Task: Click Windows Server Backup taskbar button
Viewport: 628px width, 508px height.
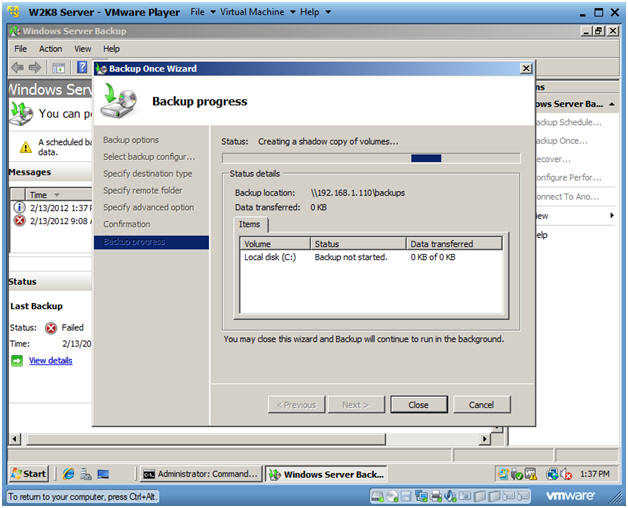Action: tap(327, 474)
